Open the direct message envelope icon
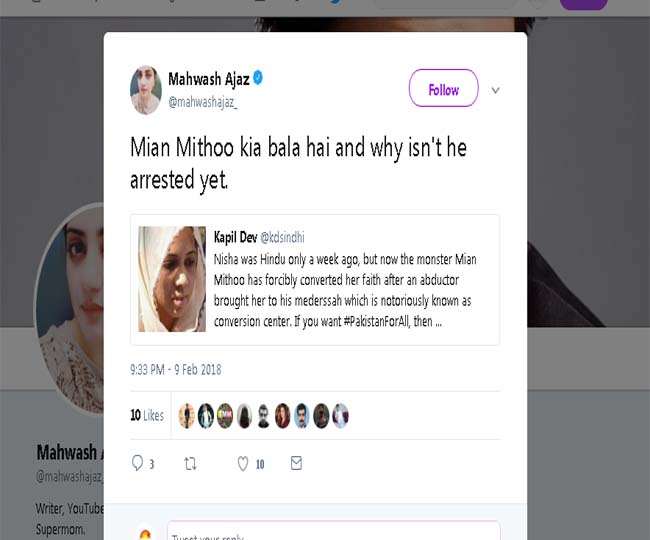The height and width of the screenshot is (540, 650). pos(296,463)
